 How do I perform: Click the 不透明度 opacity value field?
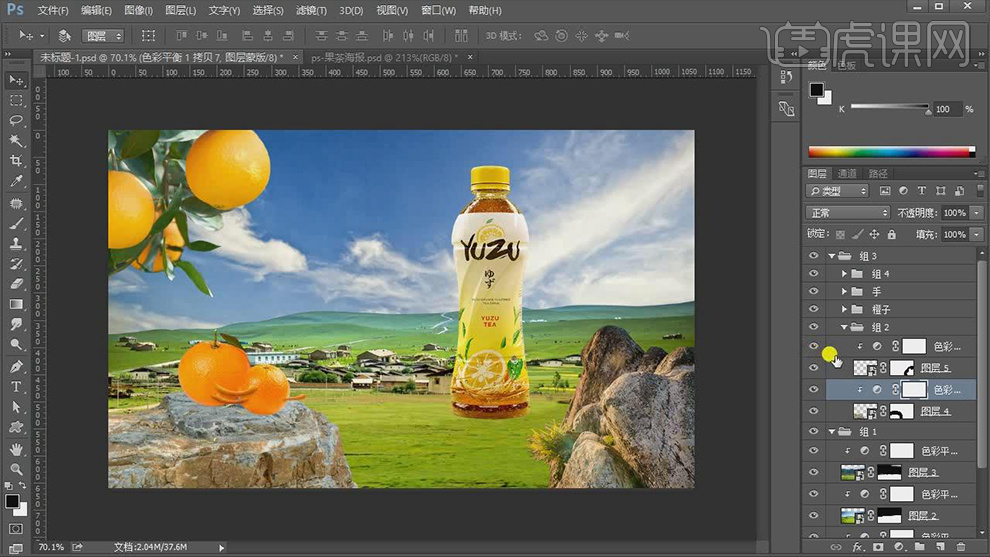click(x=953, y=213)
